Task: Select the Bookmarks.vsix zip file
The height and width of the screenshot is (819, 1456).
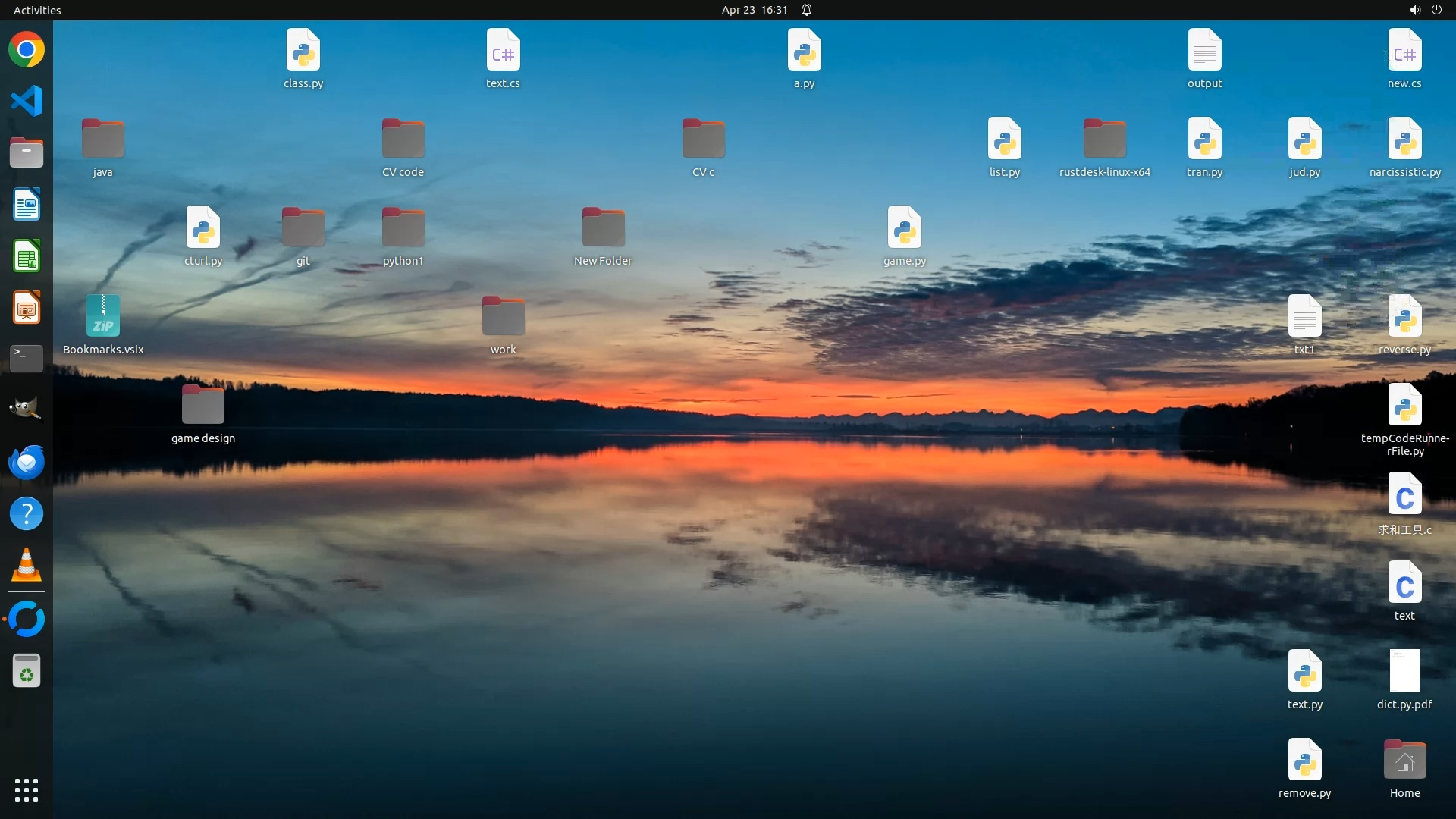Action: coord(103,316)
